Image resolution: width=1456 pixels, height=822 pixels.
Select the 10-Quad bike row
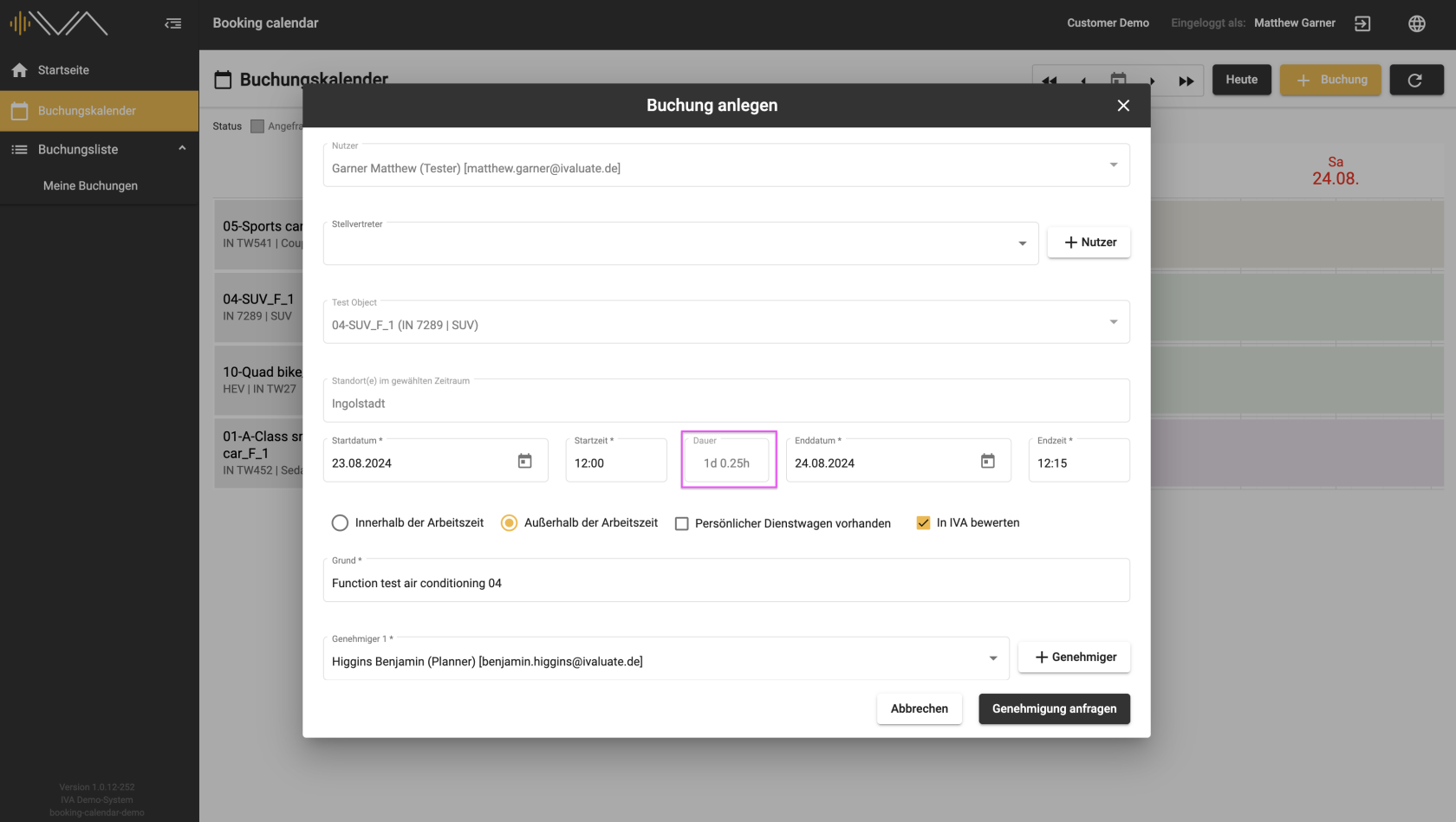pyautogui.click(x=259, y=379)
